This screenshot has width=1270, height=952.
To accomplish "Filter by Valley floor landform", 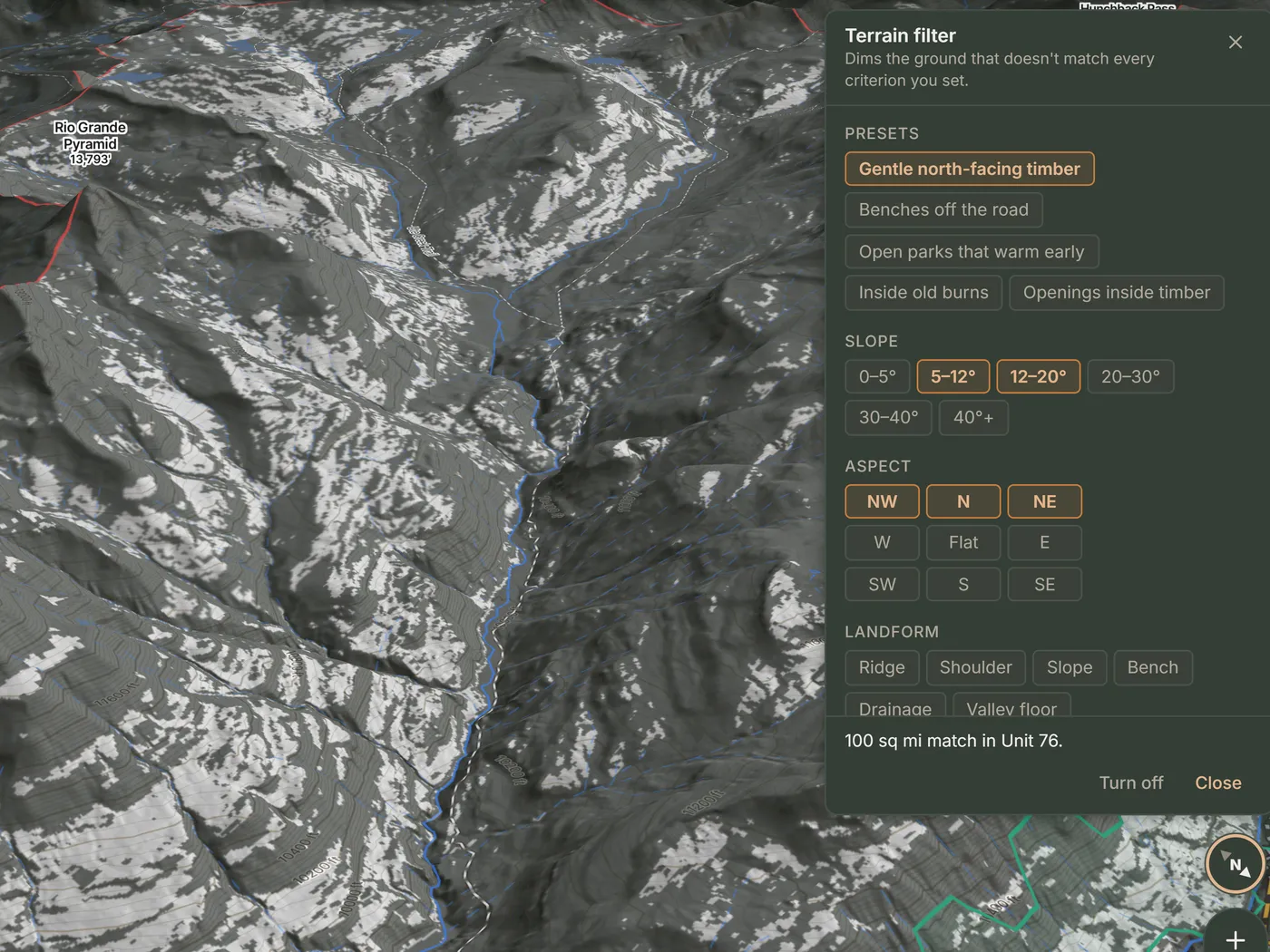I will [1011, 704].
